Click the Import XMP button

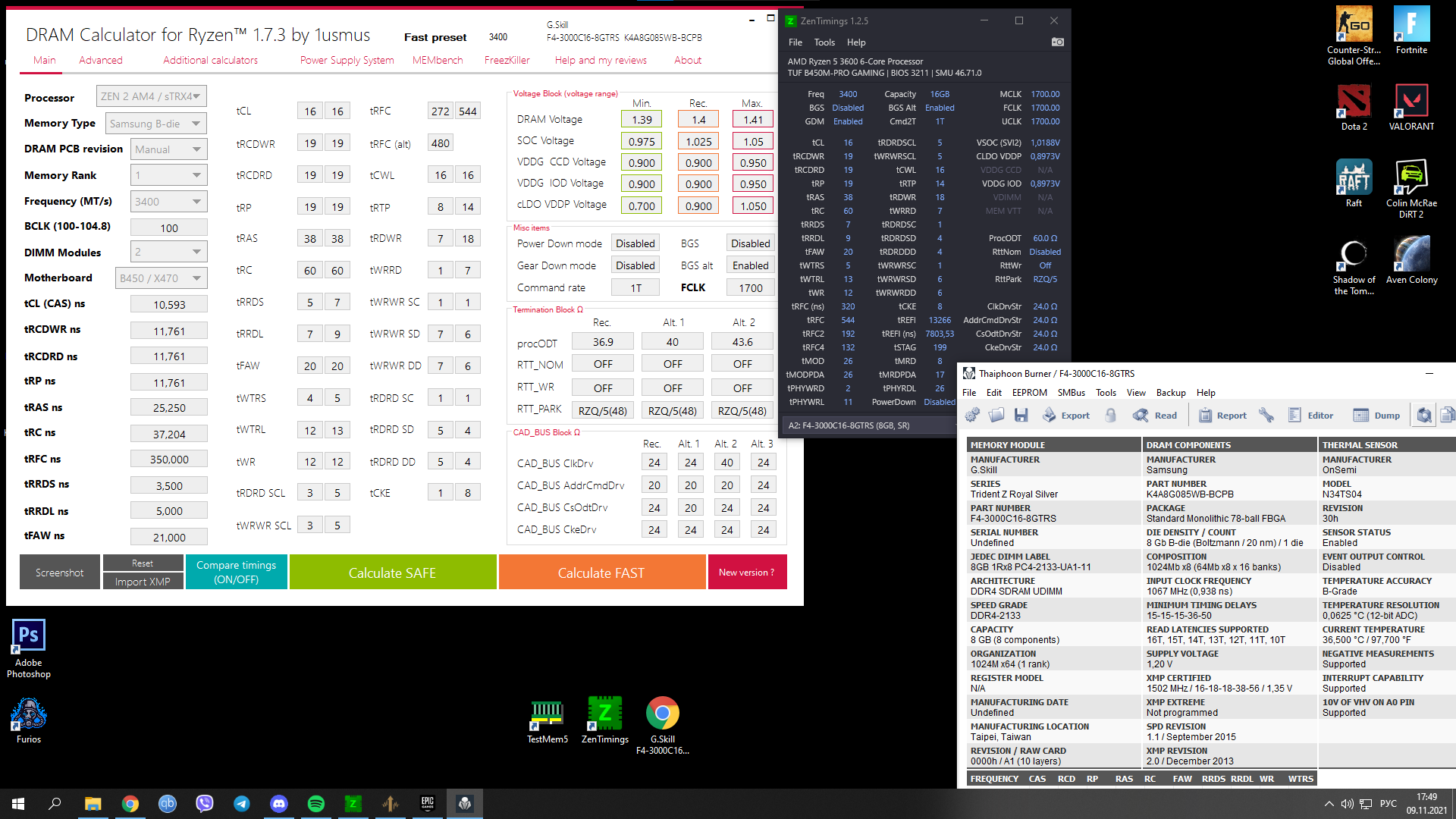click(x=143, y=582)
